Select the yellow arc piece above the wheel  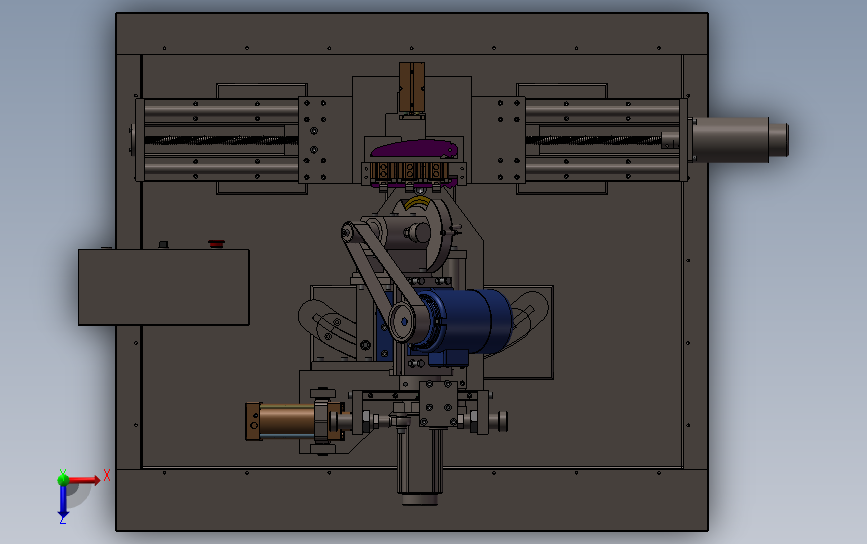[417, 203]
